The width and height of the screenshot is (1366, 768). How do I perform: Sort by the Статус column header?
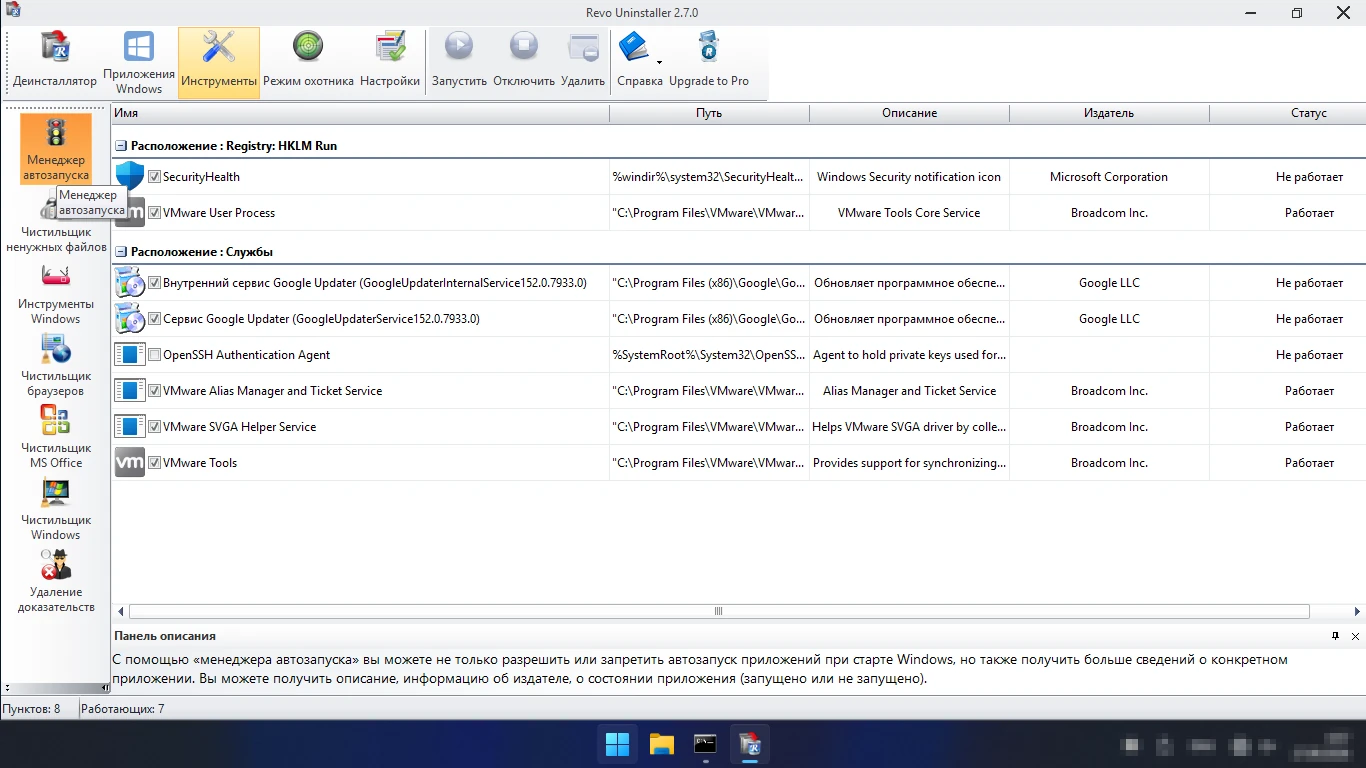point(1288,113)
